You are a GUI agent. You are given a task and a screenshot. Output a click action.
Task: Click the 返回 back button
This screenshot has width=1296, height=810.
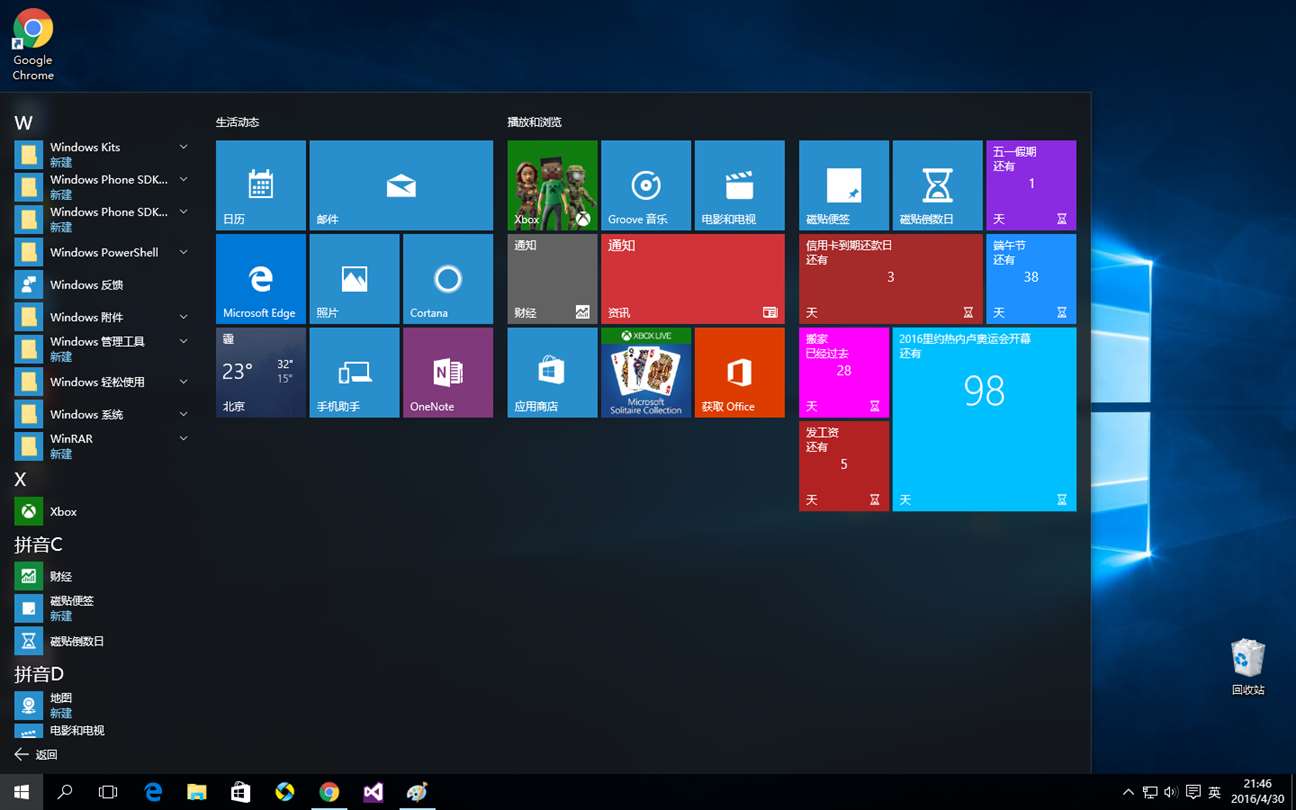click(x=36, y=755)
